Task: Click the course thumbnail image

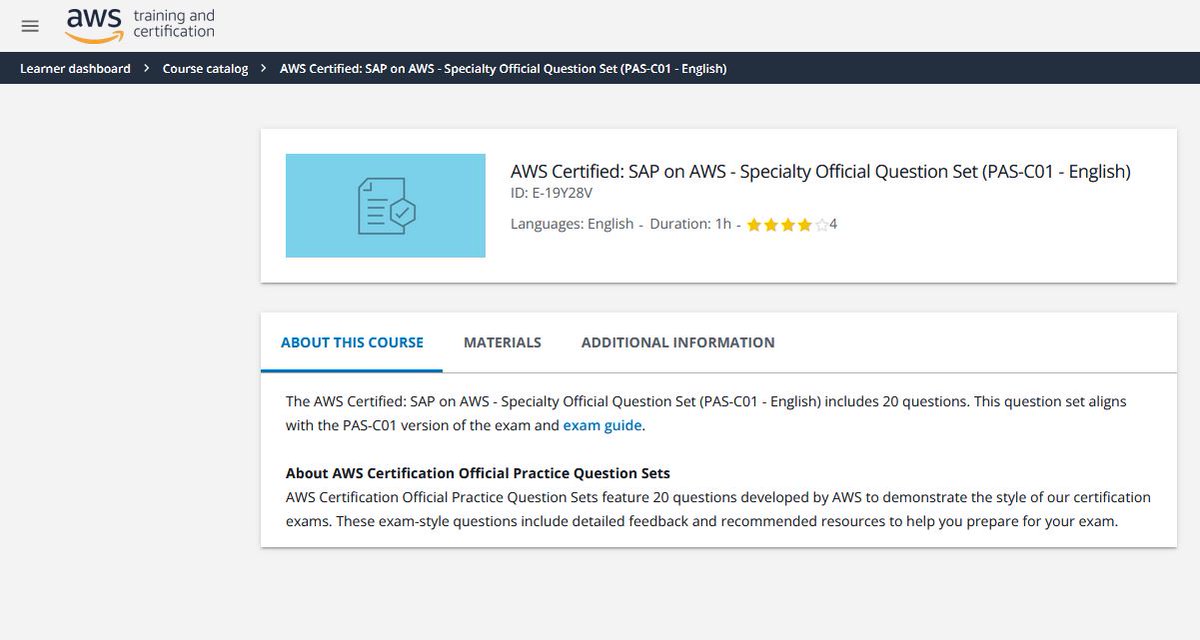Action: [x=385, y=205]
